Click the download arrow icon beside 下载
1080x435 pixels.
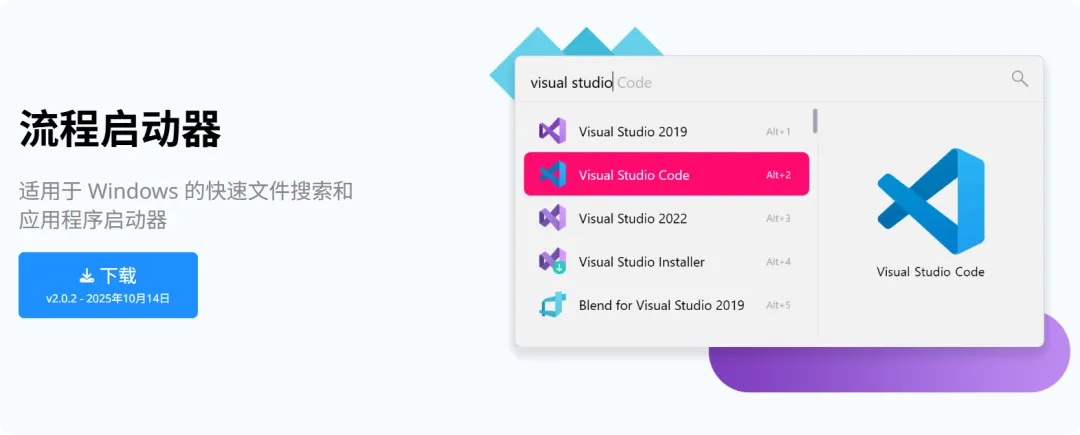click(87, 276)
